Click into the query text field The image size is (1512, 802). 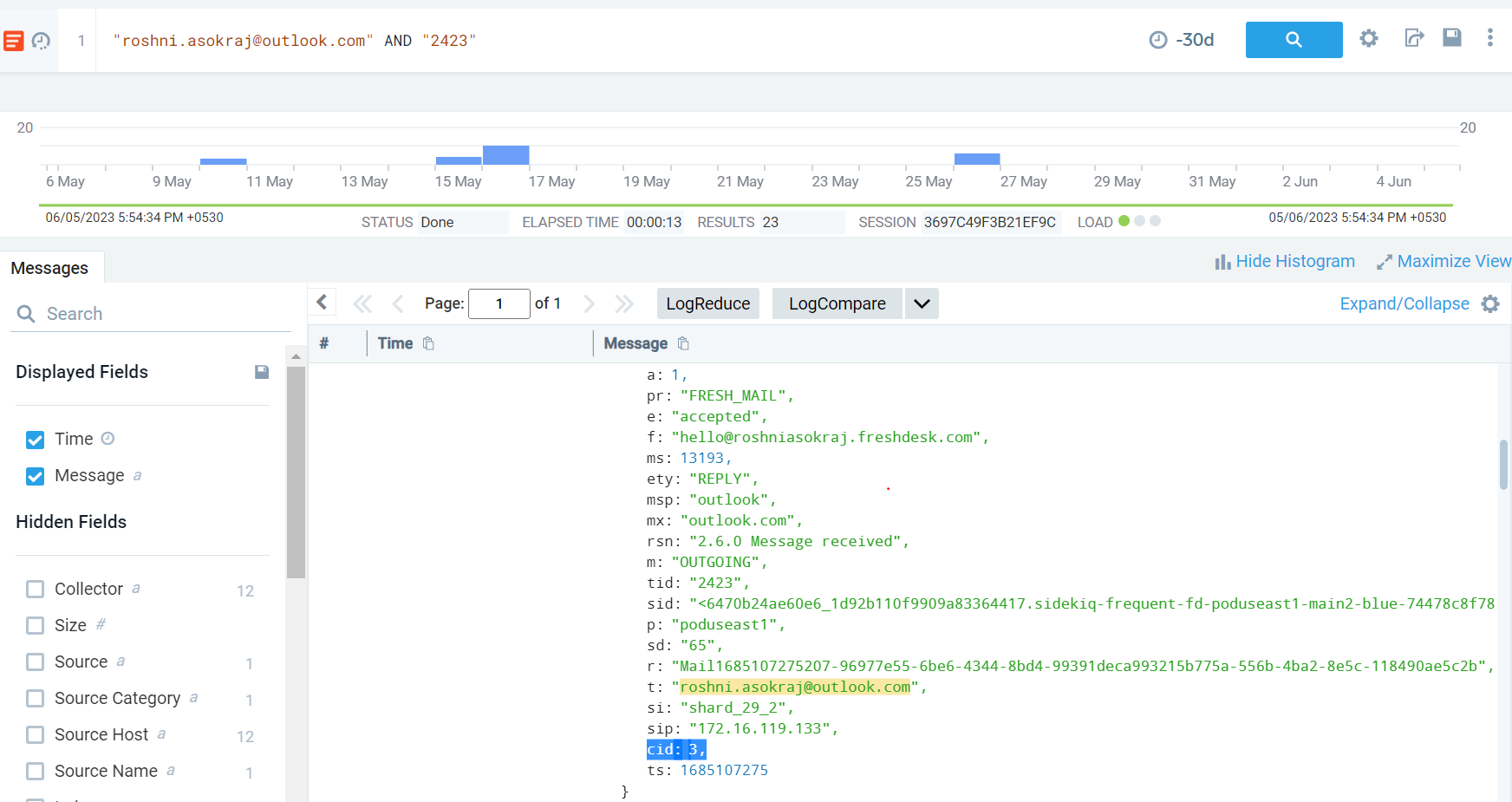click(x=607, y=41)
